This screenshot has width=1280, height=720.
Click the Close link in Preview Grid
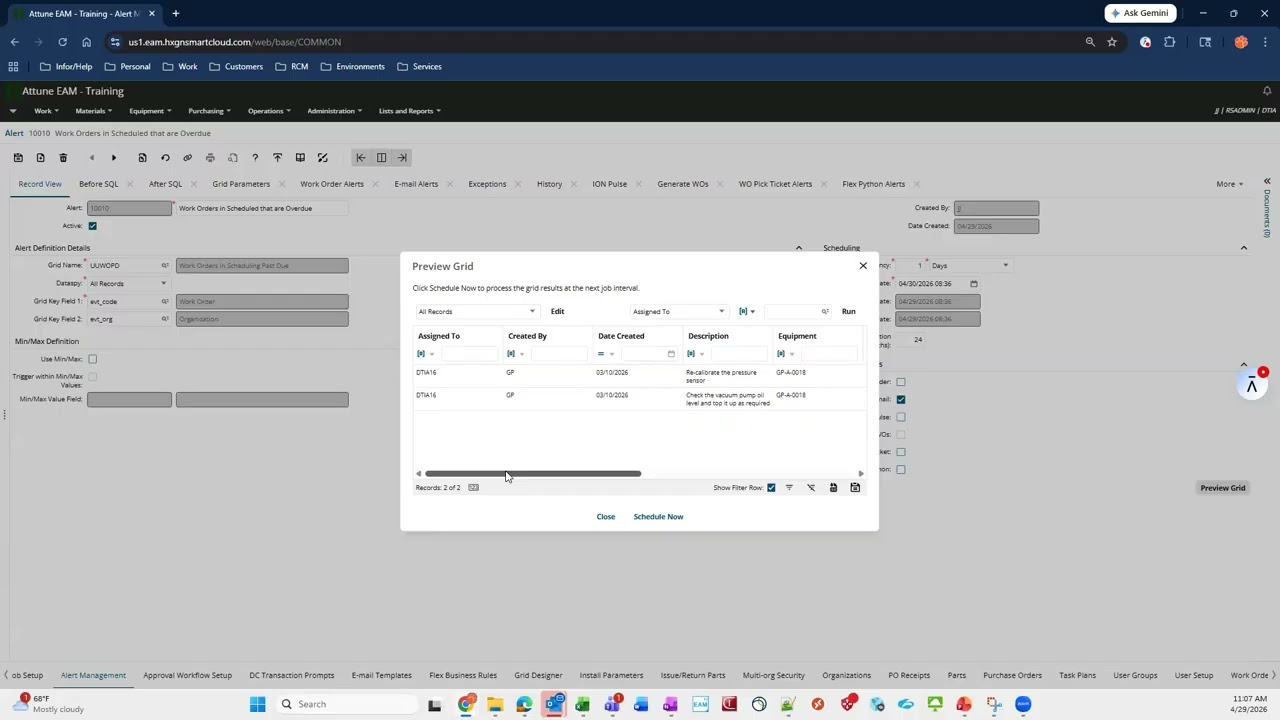(x=606, y=517)
